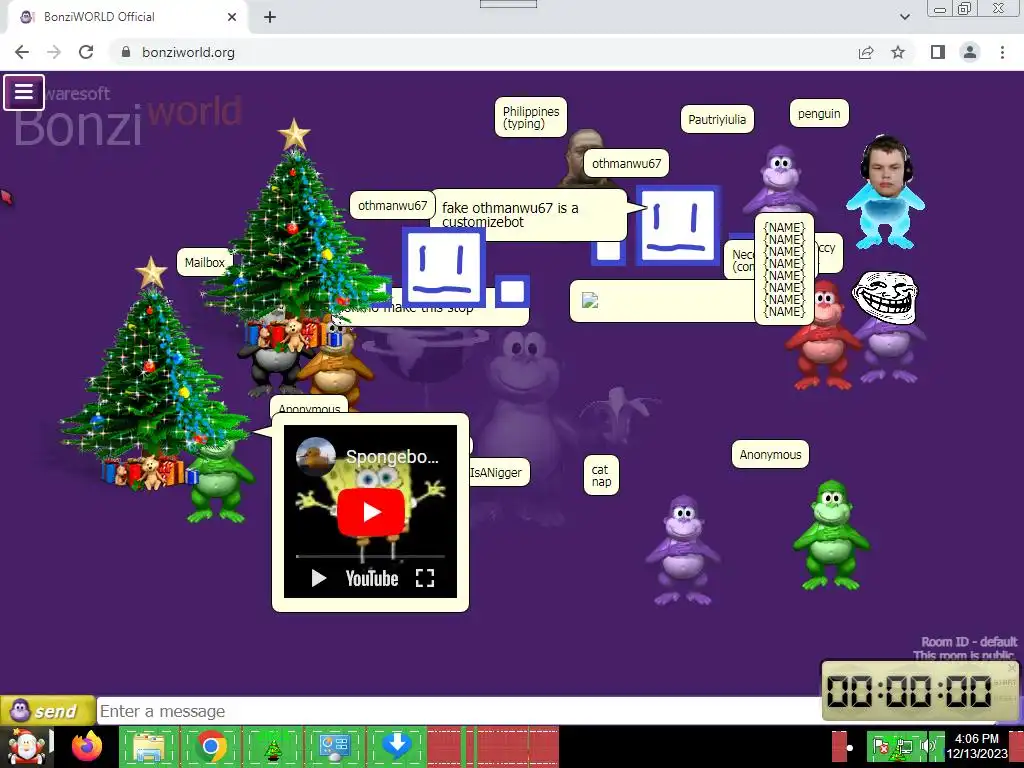1024x768 pixels.
Task: Open the Christmas tree app in the taskbar
Action: tap(272, 746)
